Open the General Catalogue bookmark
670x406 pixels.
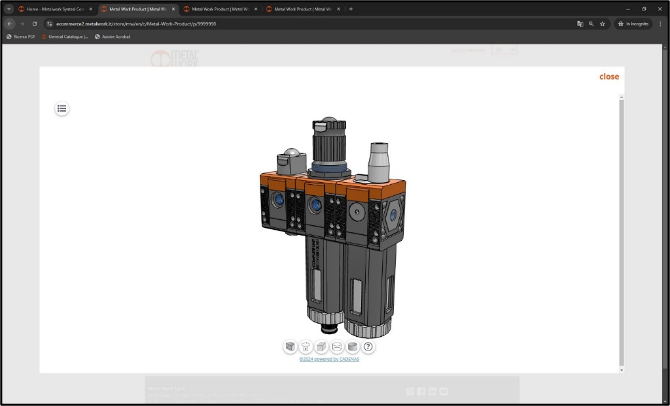[x=66, y=36]
